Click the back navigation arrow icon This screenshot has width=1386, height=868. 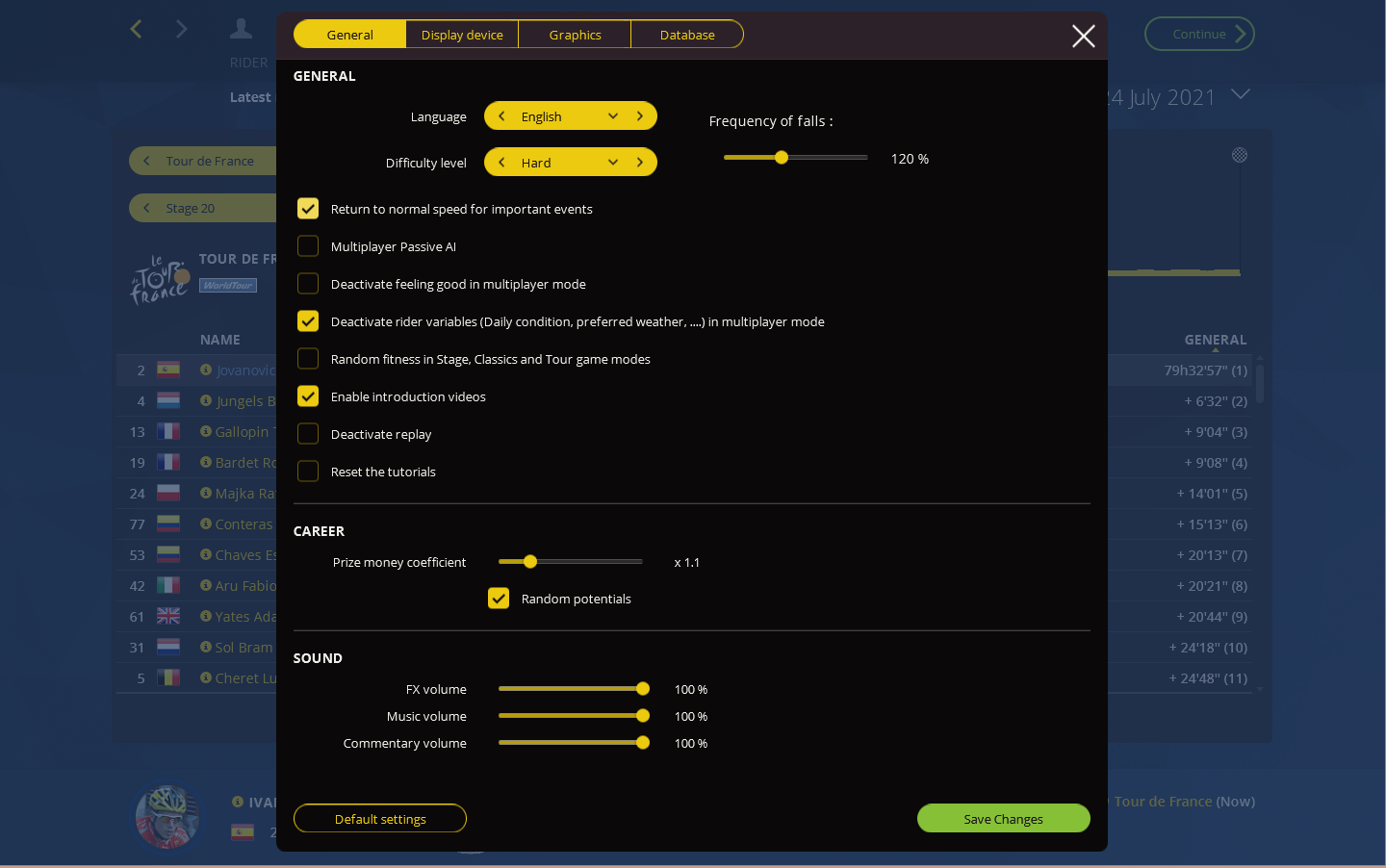coord(136,30)
